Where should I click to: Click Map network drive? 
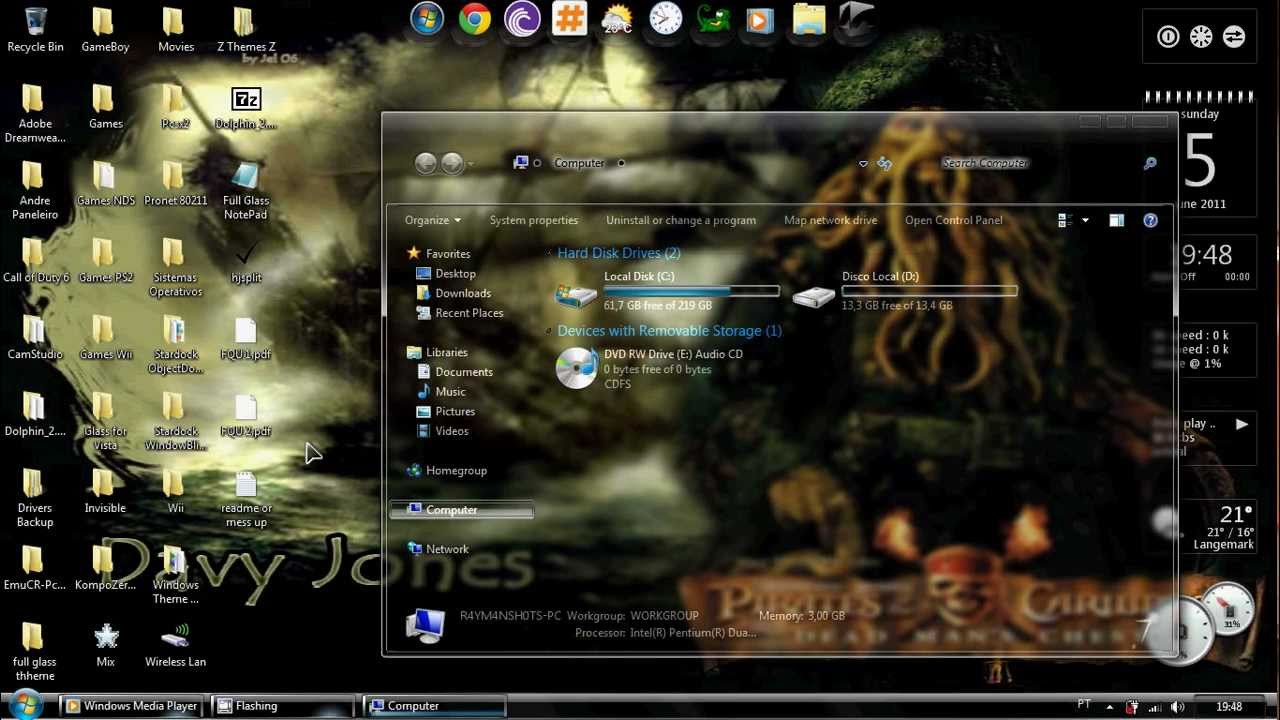(x=830, y=220)
